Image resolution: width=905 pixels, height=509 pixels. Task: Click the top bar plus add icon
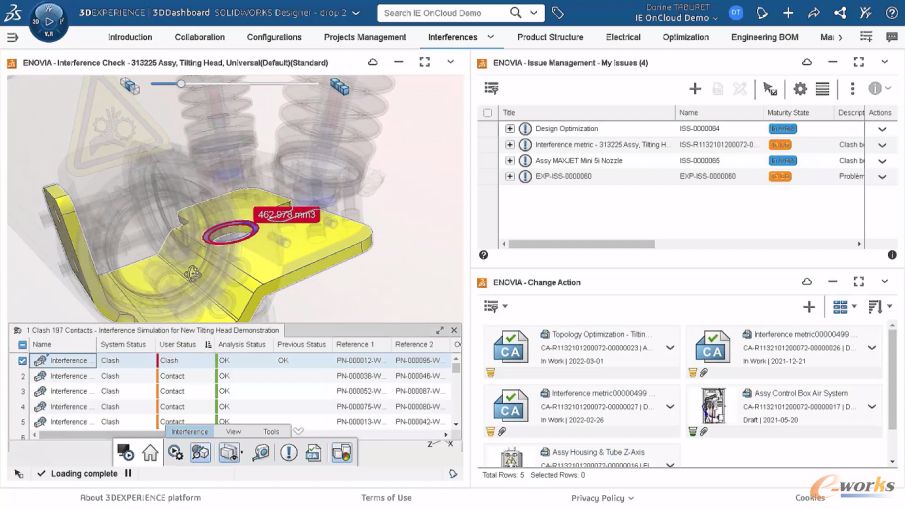788,13
